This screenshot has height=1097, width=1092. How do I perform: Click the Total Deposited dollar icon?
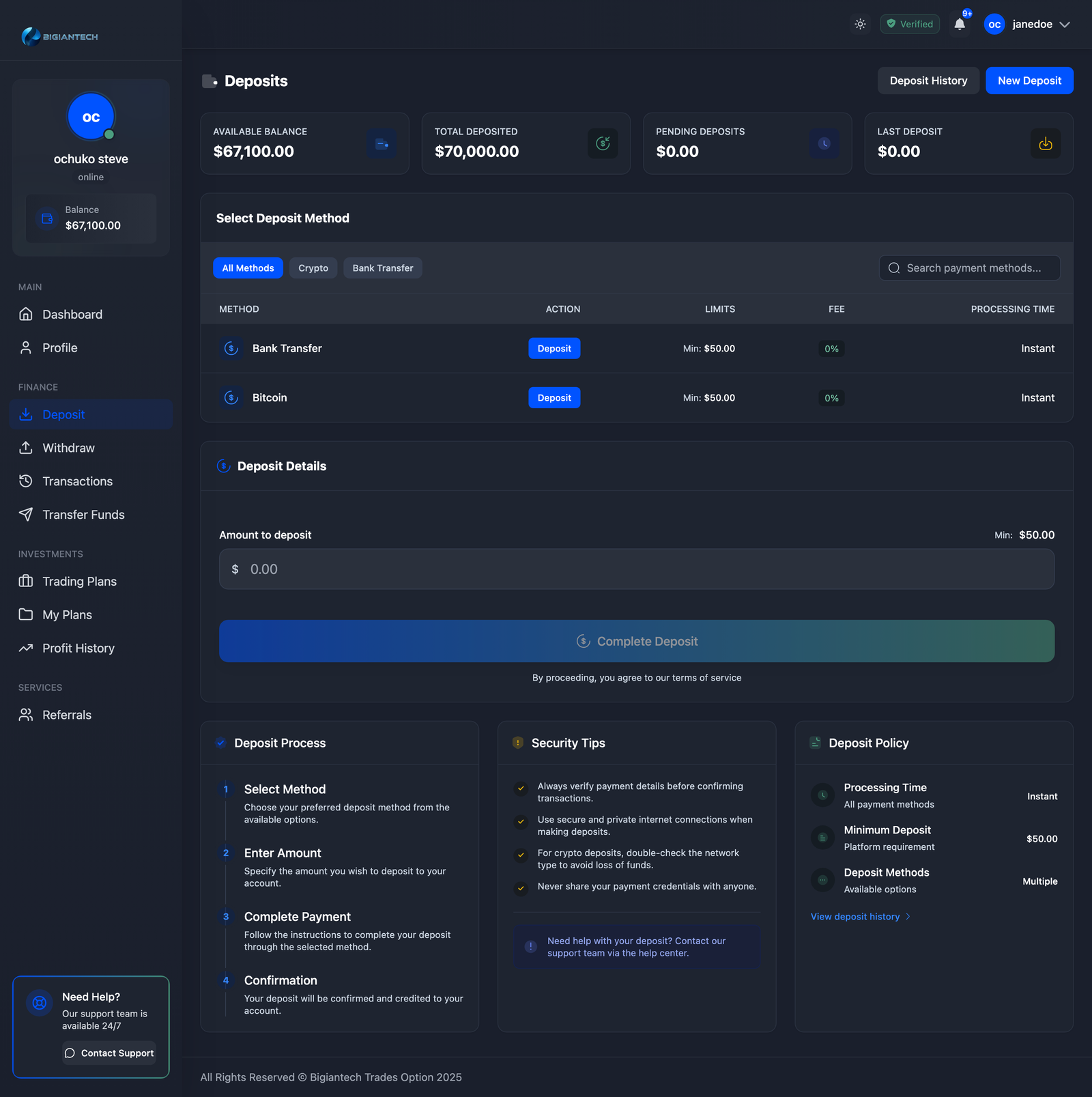[602, 143]
